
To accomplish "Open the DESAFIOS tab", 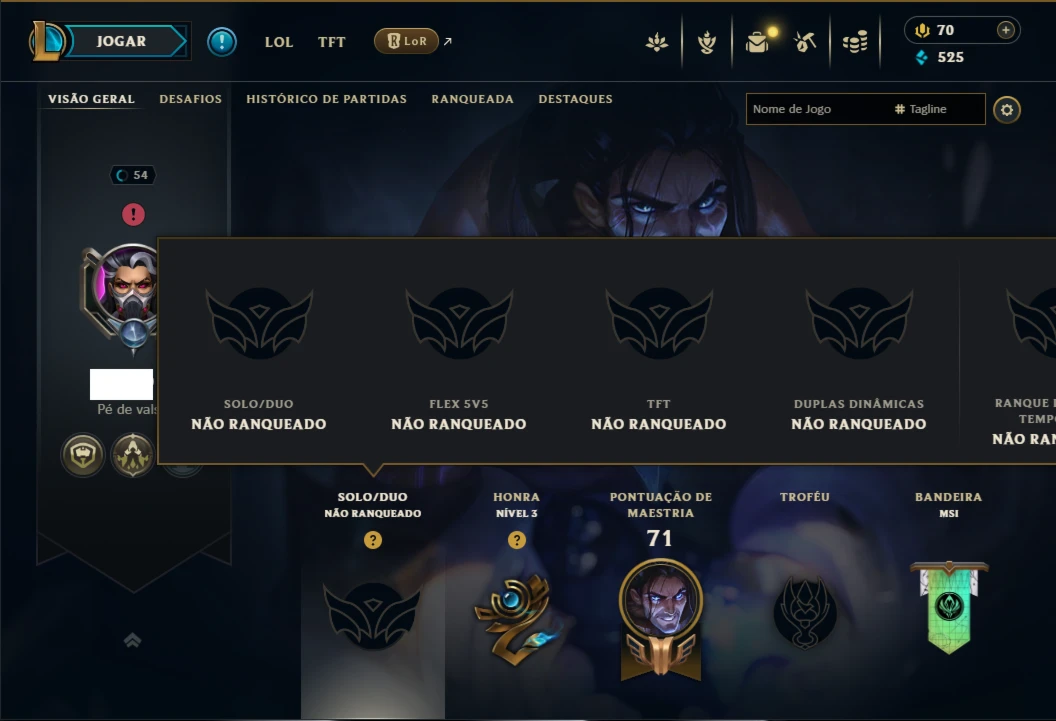I will point(191,99).
